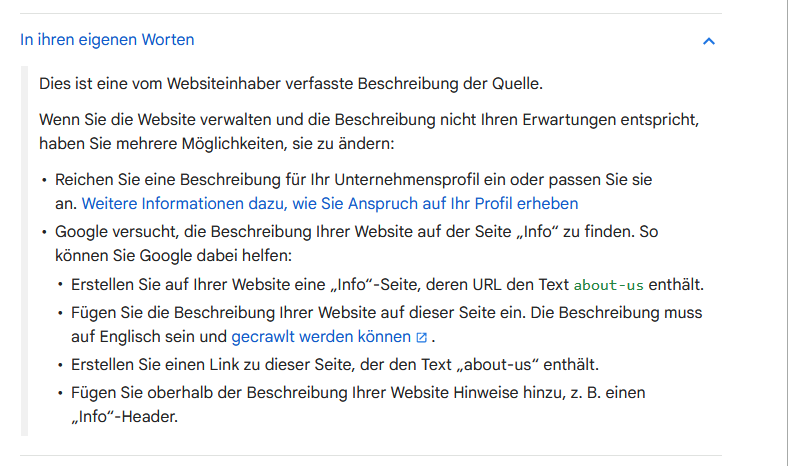Open the 'Weitere Informationen dazu' profile claim link
The height and width of the screenshot is (466, 805).
point(330,204)
